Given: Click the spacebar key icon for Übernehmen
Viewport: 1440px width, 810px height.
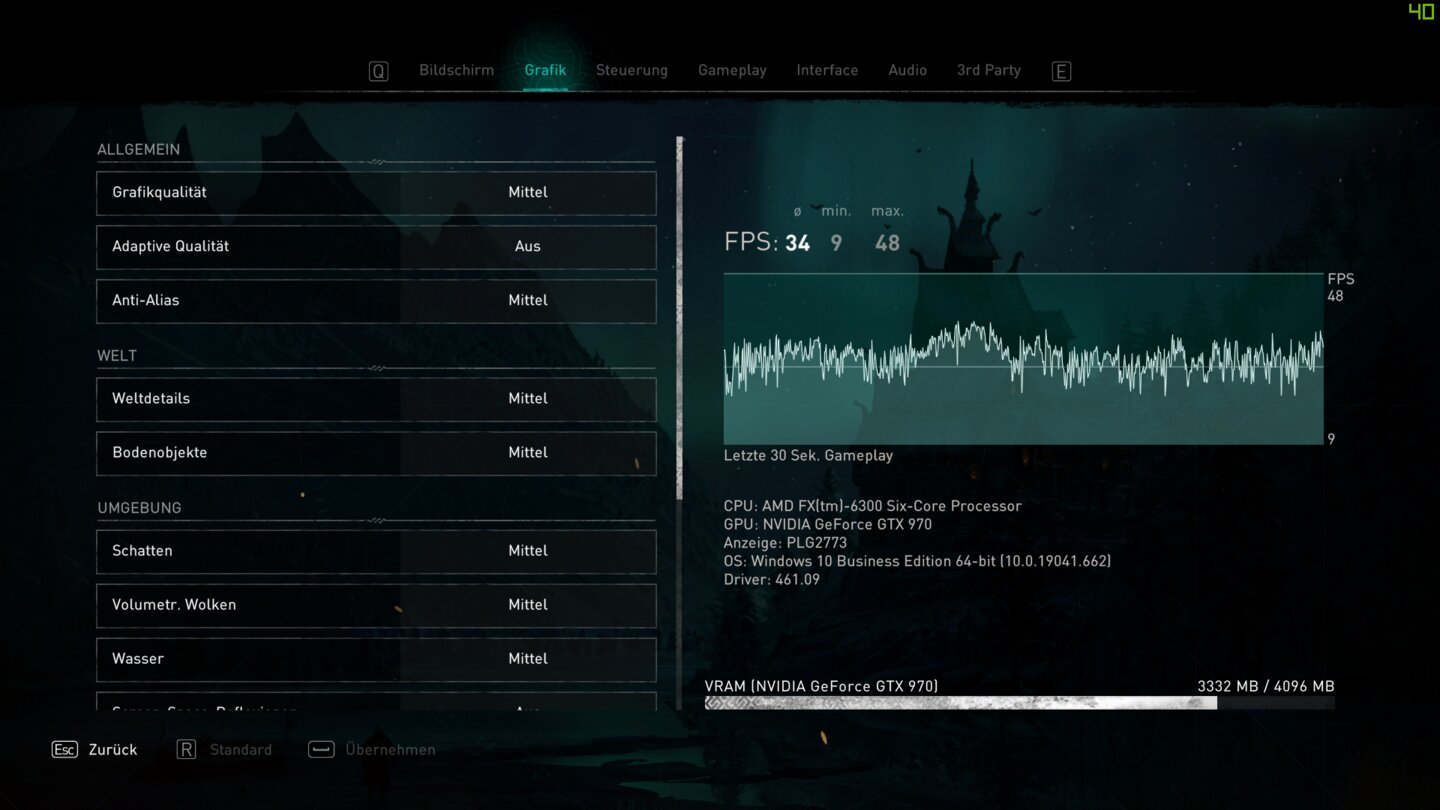Looking at the screenshot, I should 321,749.
